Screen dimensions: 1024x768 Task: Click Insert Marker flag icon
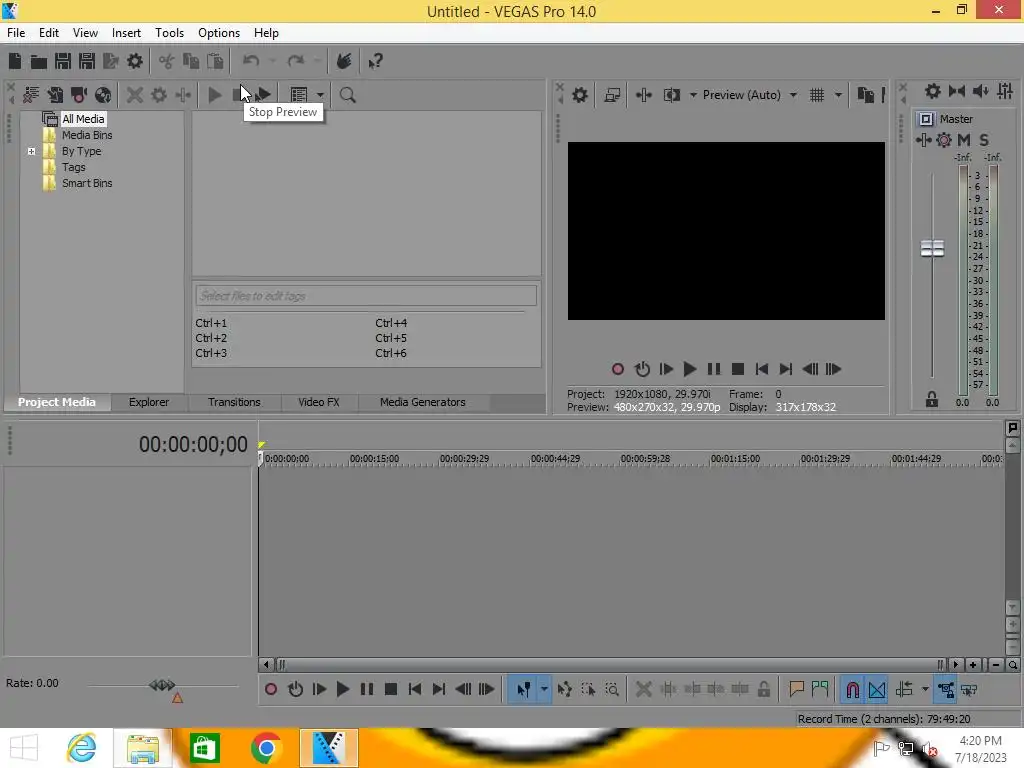coord(796,690)
